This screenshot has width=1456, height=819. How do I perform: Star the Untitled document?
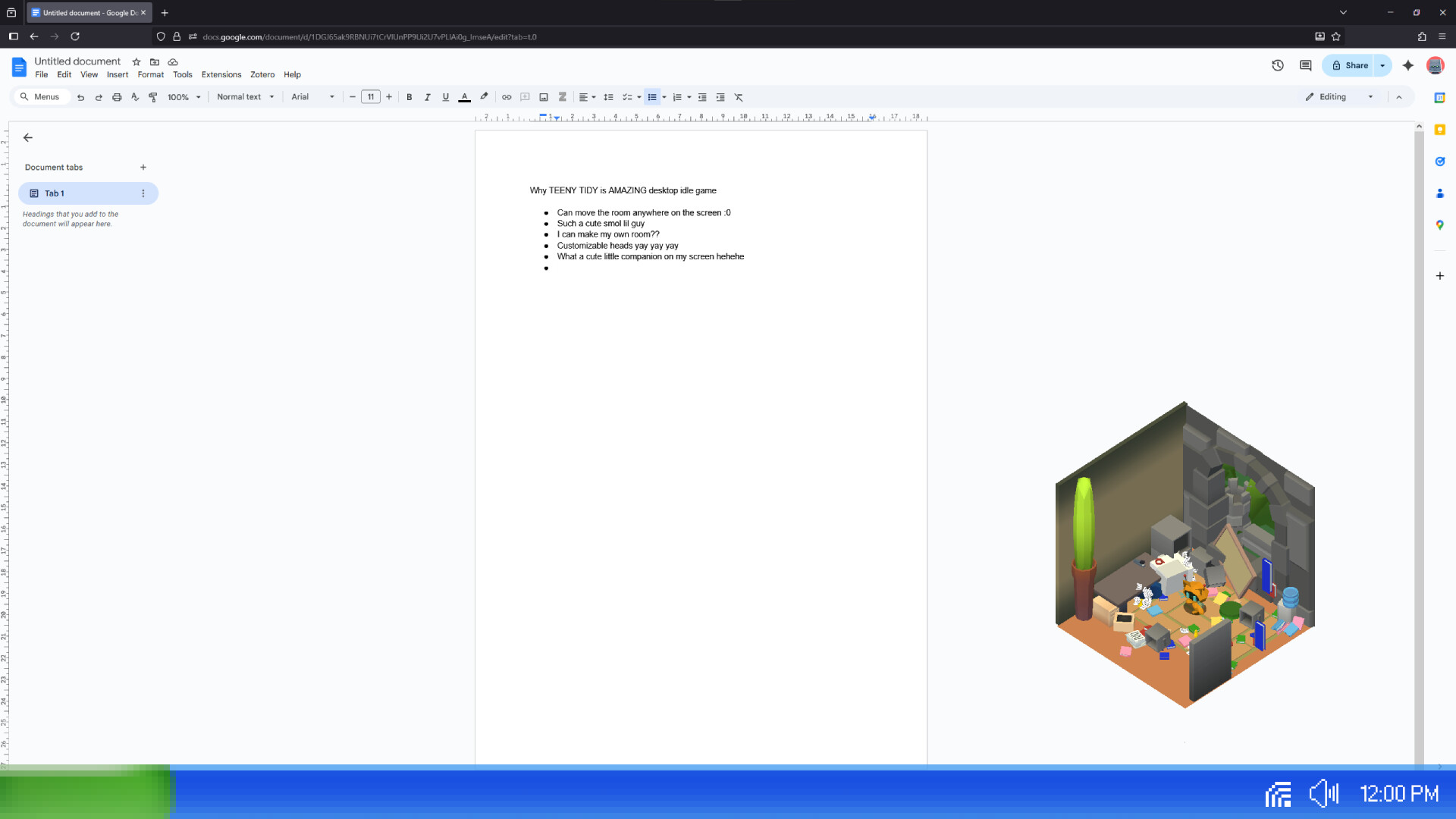136,61
